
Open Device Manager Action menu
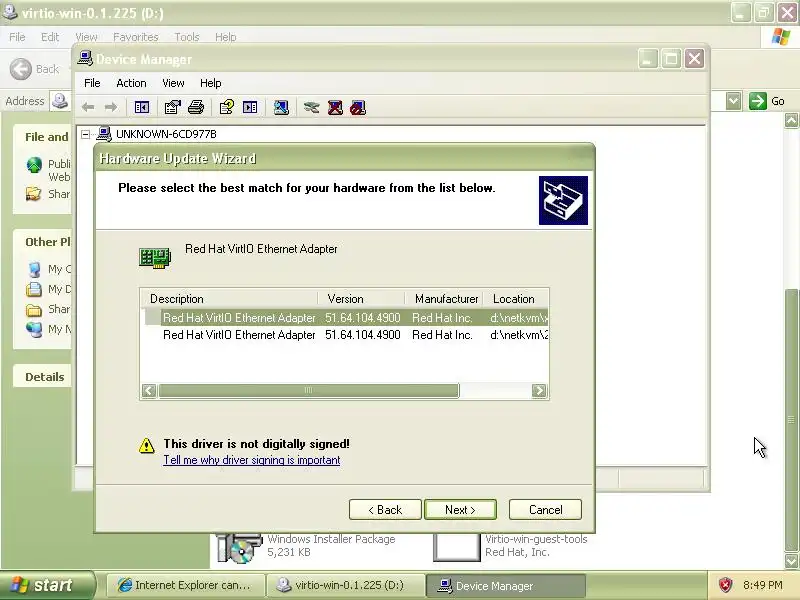(x=131, y=83)
